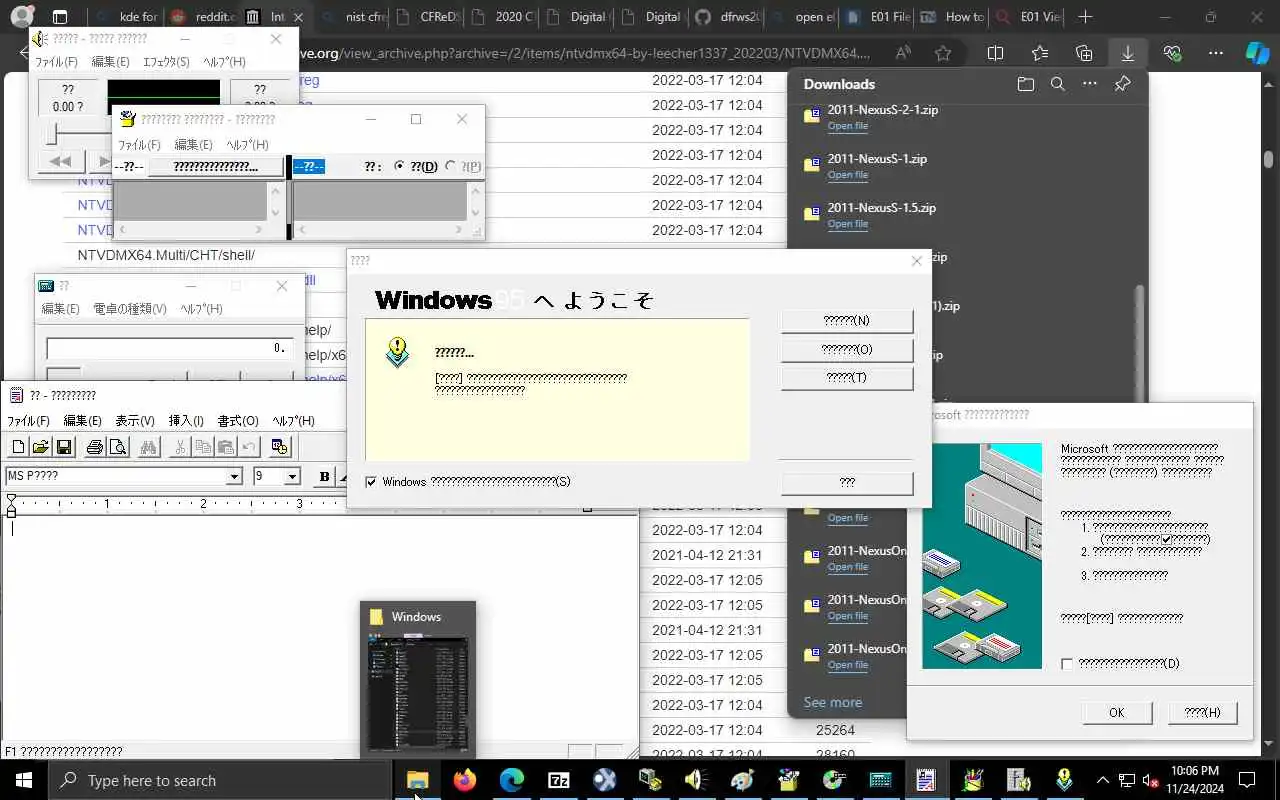
Task: Click the Calculator display field
Action: [x=168, y=348]
